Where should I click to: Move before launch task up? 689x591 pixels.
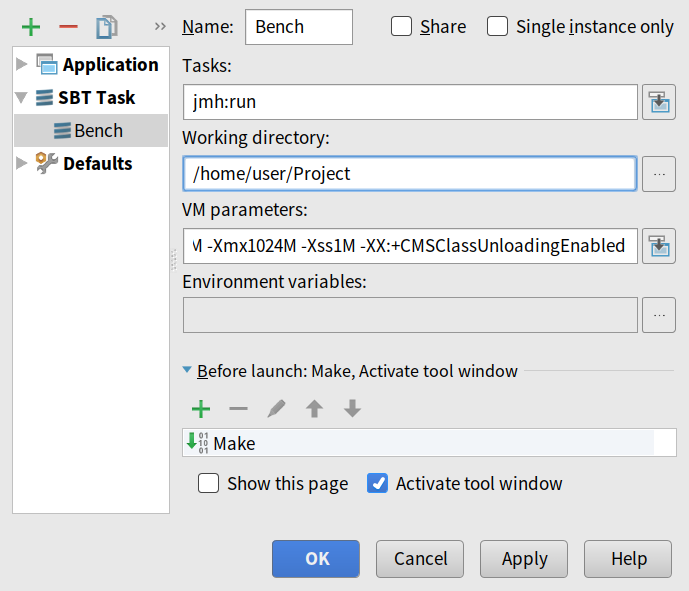pos(314,408)
